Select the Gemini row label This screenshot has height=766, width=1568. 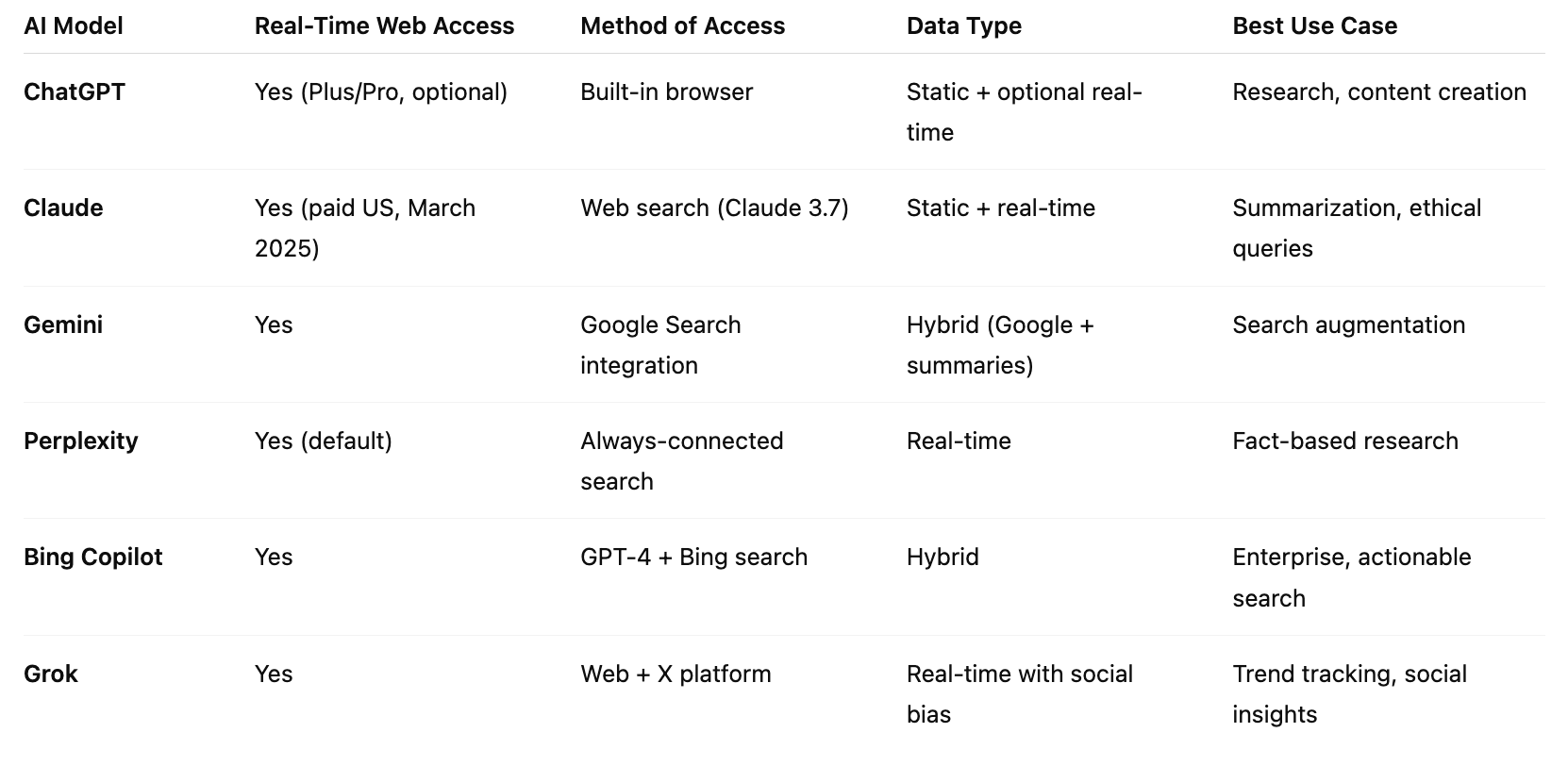(63, 325)
